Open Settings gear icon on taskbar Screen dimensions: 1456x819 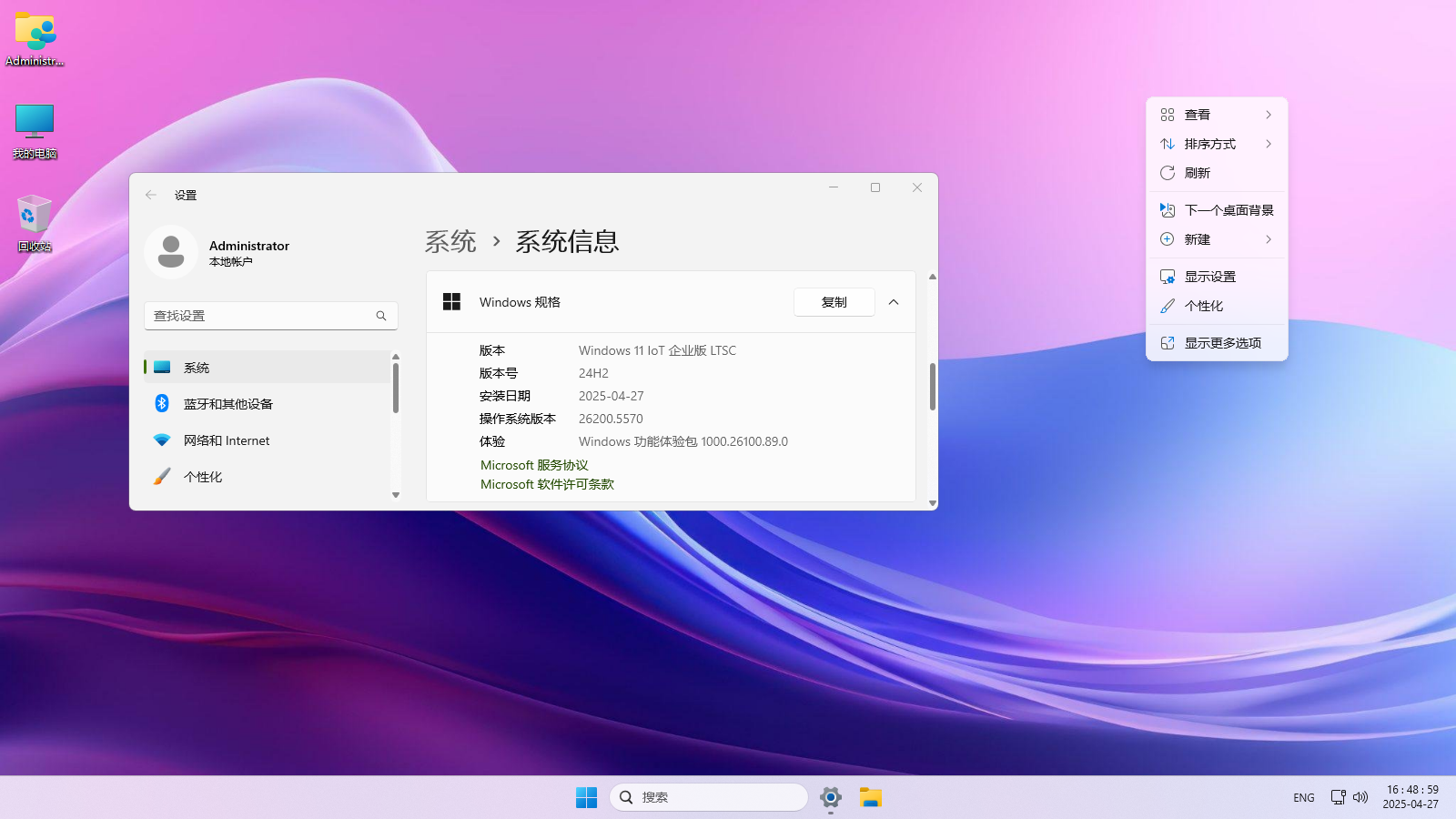(831, 797)
